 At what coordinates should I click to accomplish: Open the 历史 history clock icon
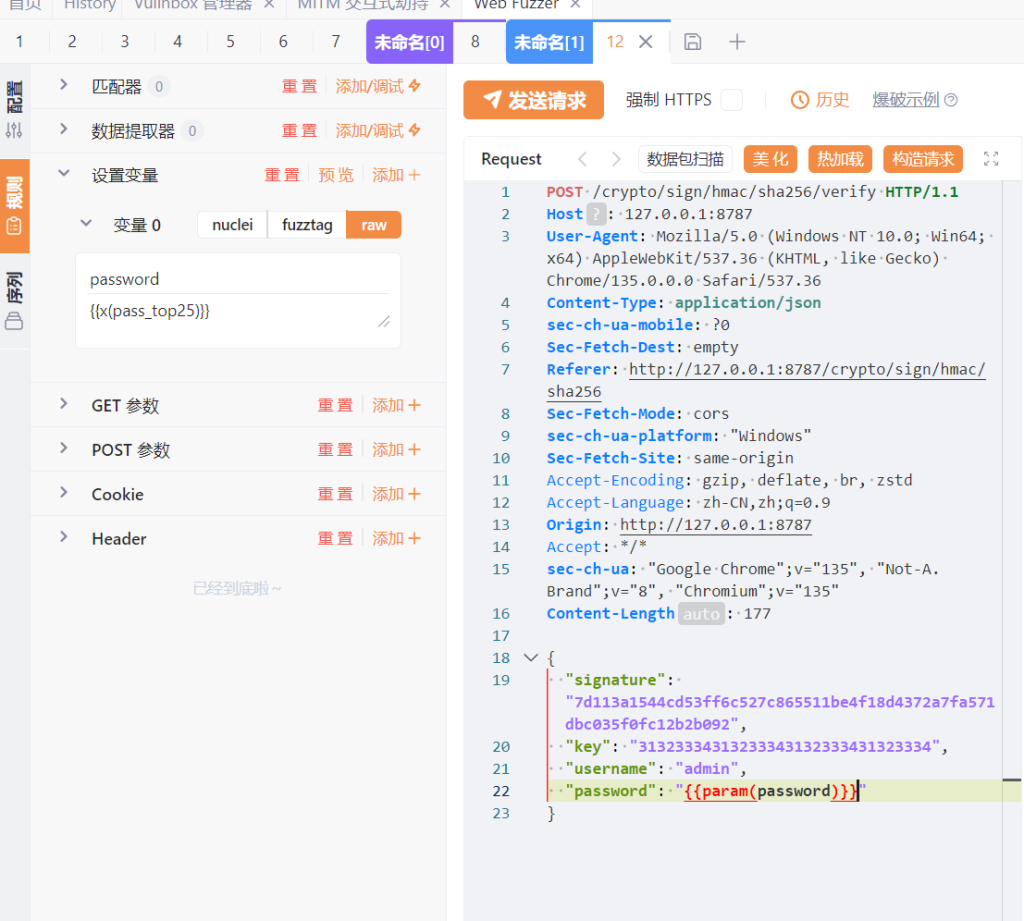(x=800, y=100)
